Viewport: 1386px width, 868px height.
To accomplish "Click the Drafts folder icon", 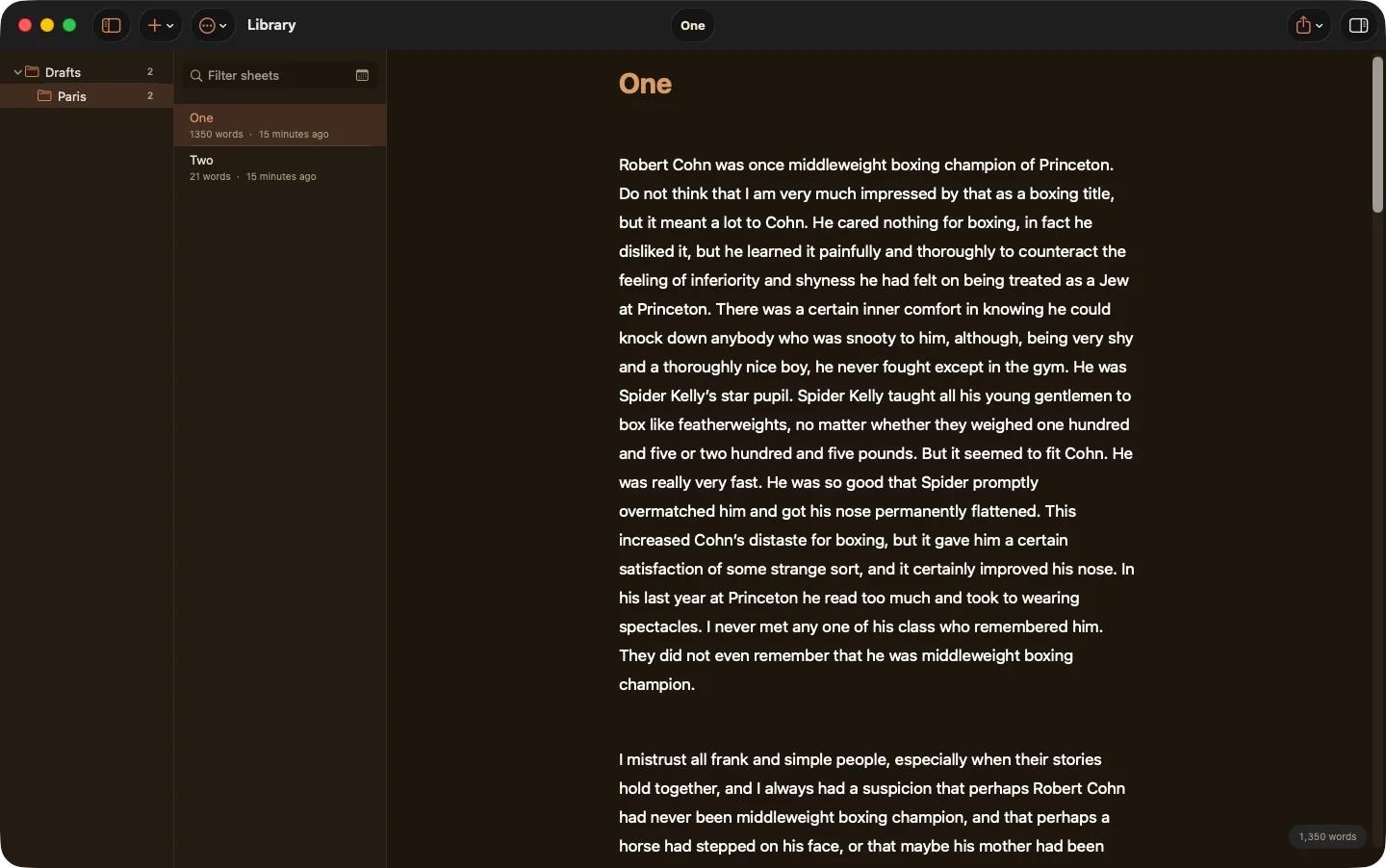I will pos(32,71).
